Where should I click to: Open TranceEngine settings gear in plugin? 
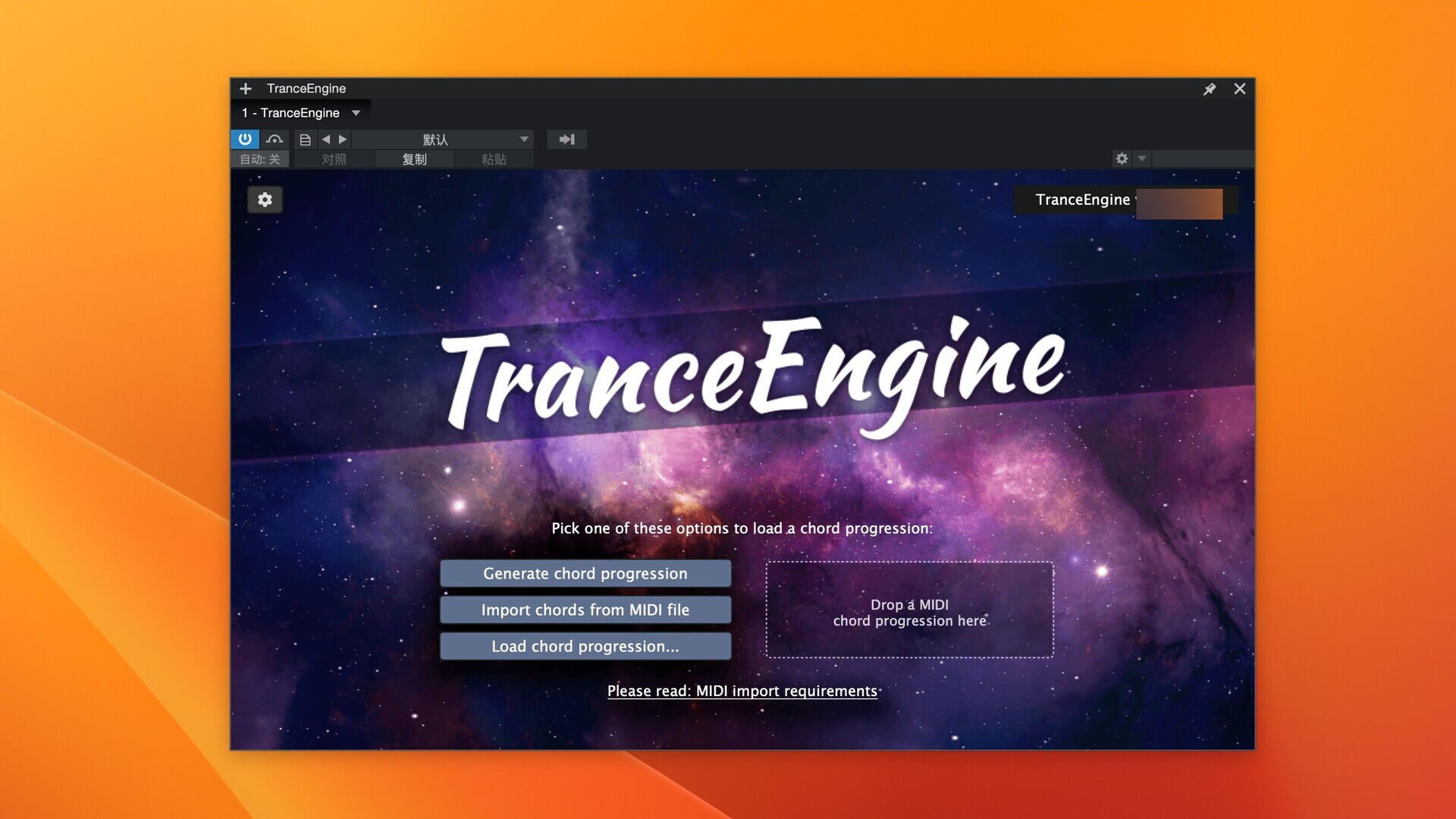265,199
